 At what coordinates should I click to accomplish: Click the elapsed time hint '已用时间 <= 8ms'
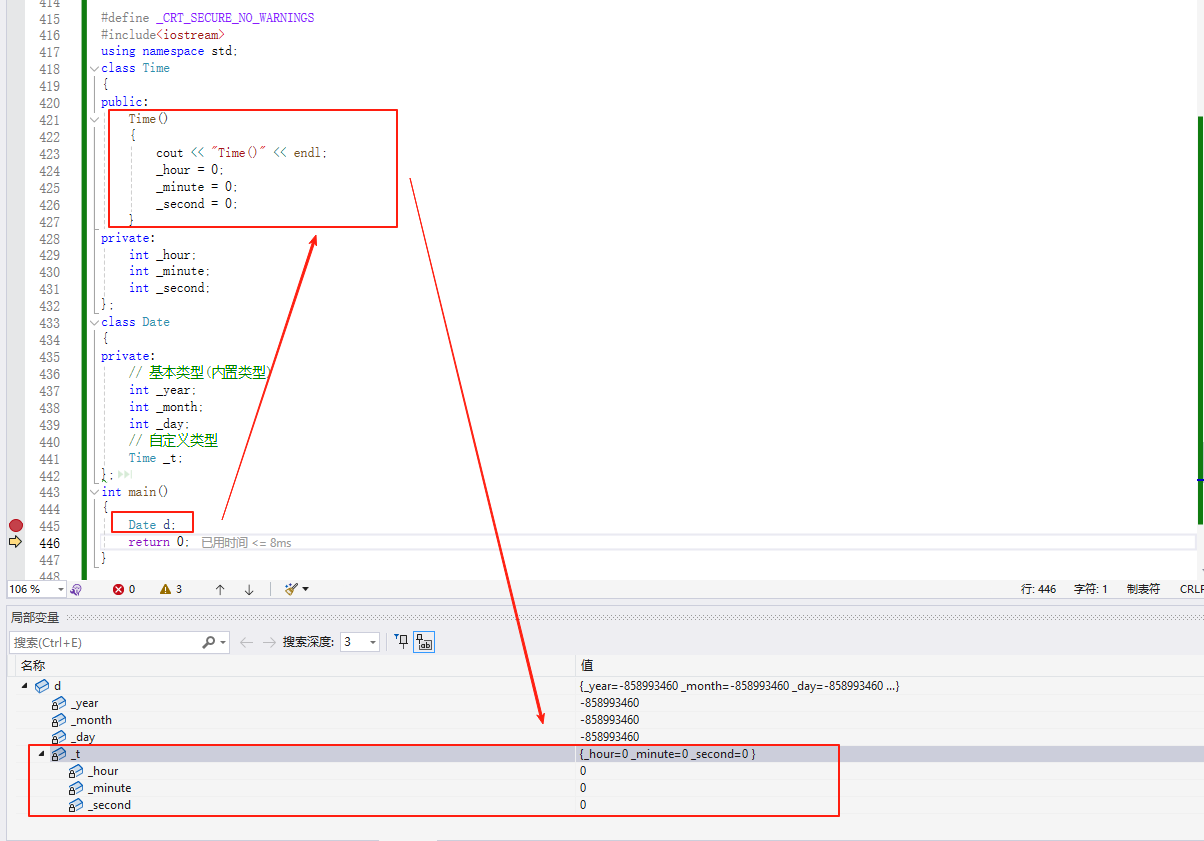point(246,542)
